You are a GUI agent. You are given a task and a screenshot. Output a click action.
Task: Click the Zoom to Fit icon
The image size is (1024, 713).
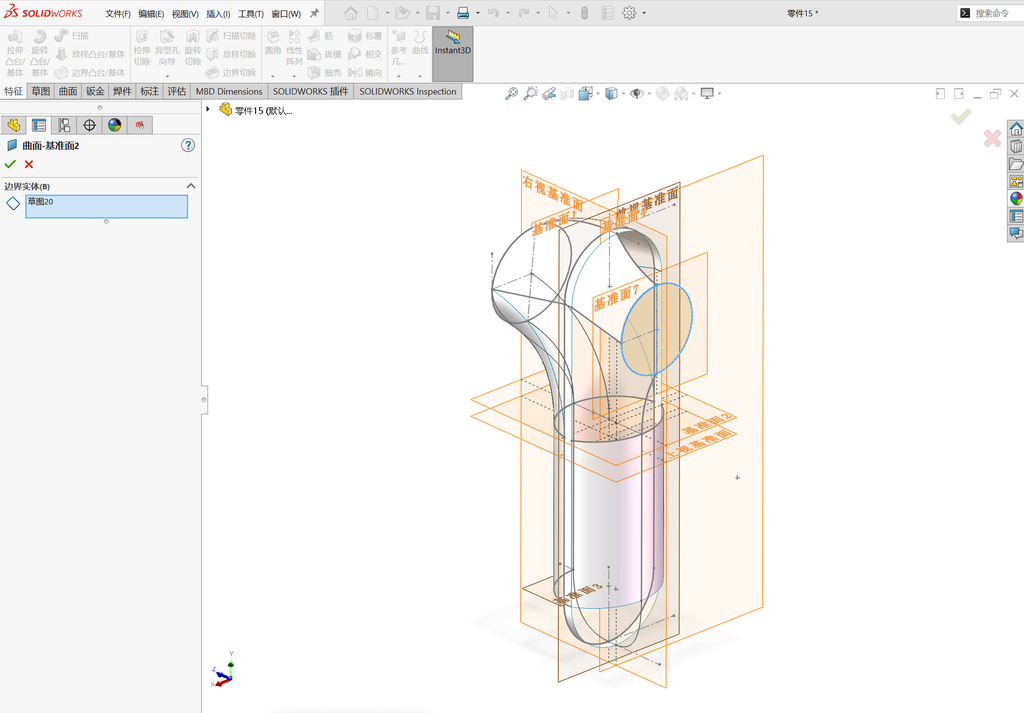tap(511, 93)
